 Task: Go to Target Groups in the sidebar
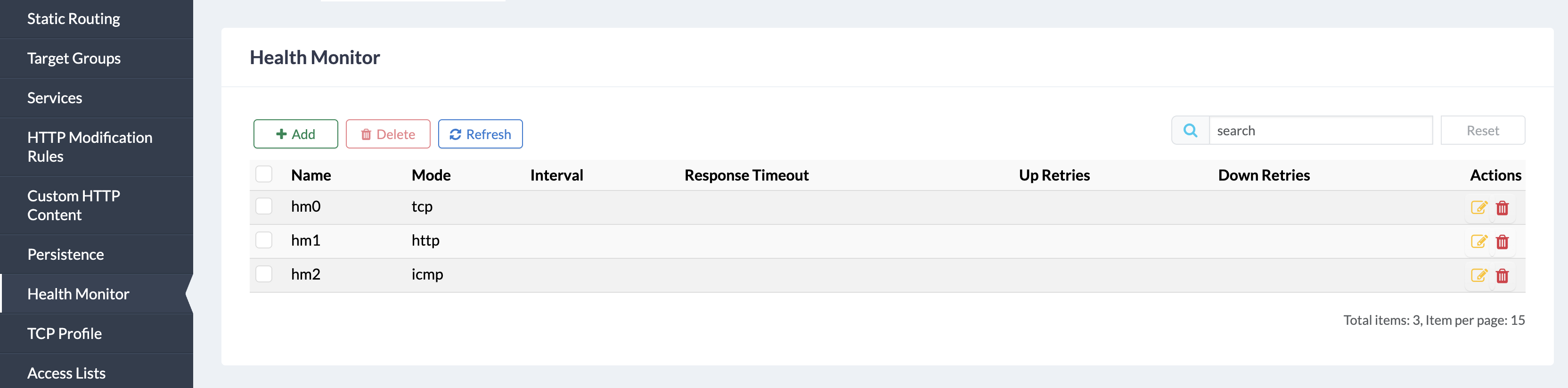point(73,58)
